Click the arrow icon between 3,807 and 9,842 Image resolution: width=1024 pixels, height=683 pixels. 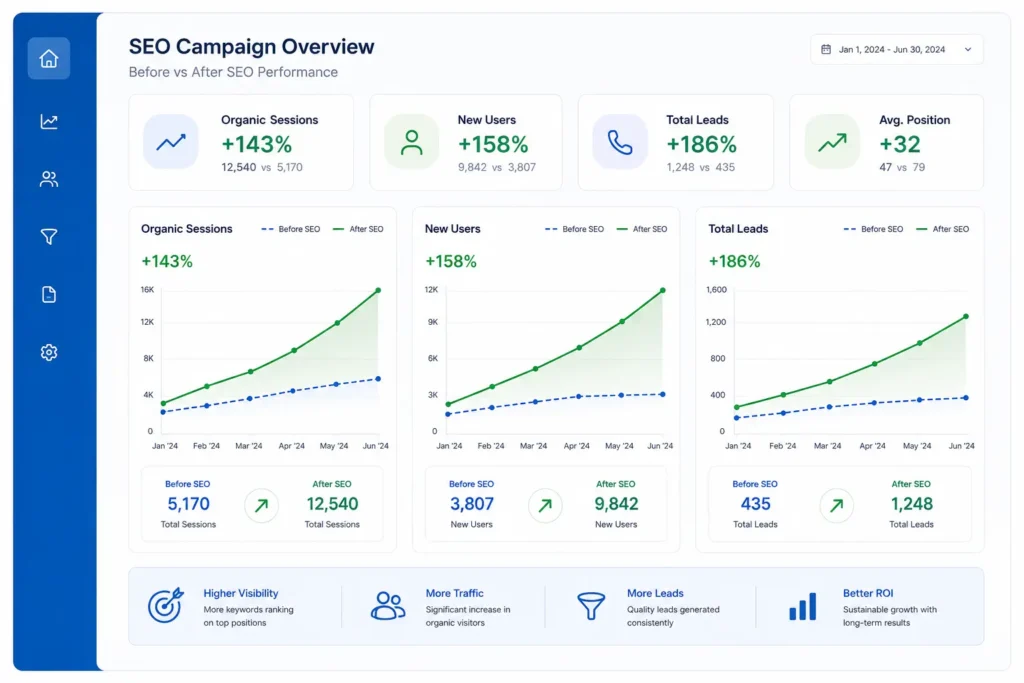[x=545, y=505]
